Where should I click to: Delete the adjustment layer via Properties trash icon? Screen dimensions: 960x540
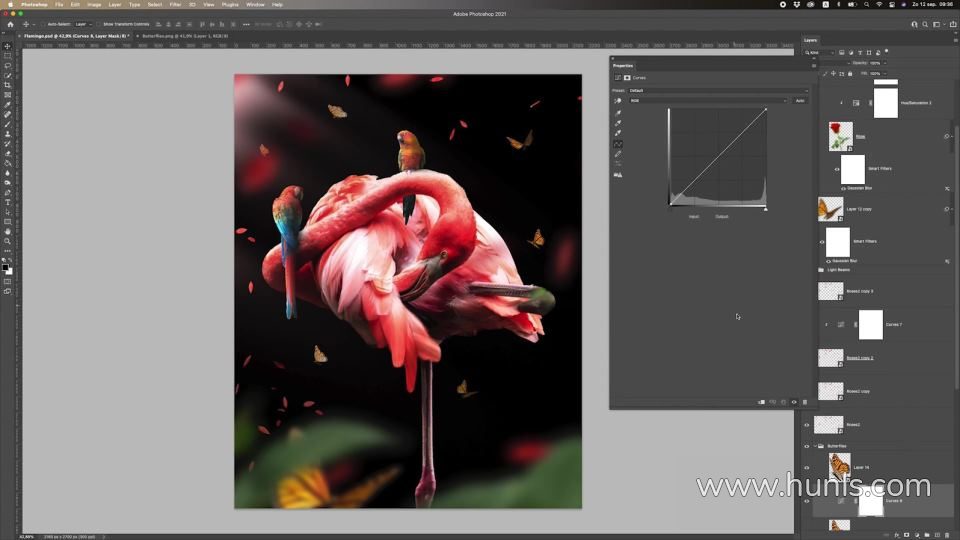pyautogui.click(x=805, y=402)
